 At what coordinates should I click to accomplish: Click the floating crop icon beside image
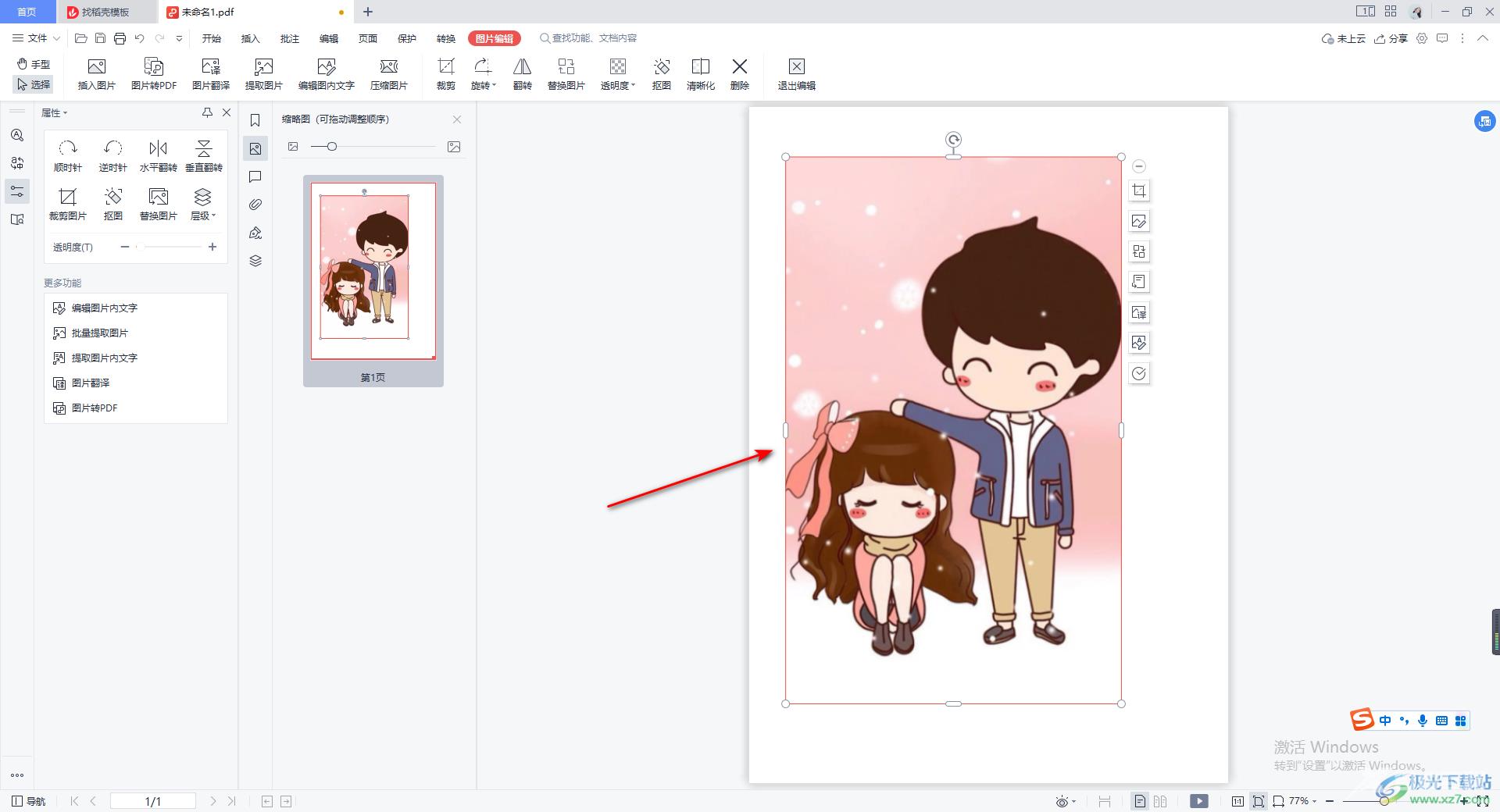[1139, 191]
